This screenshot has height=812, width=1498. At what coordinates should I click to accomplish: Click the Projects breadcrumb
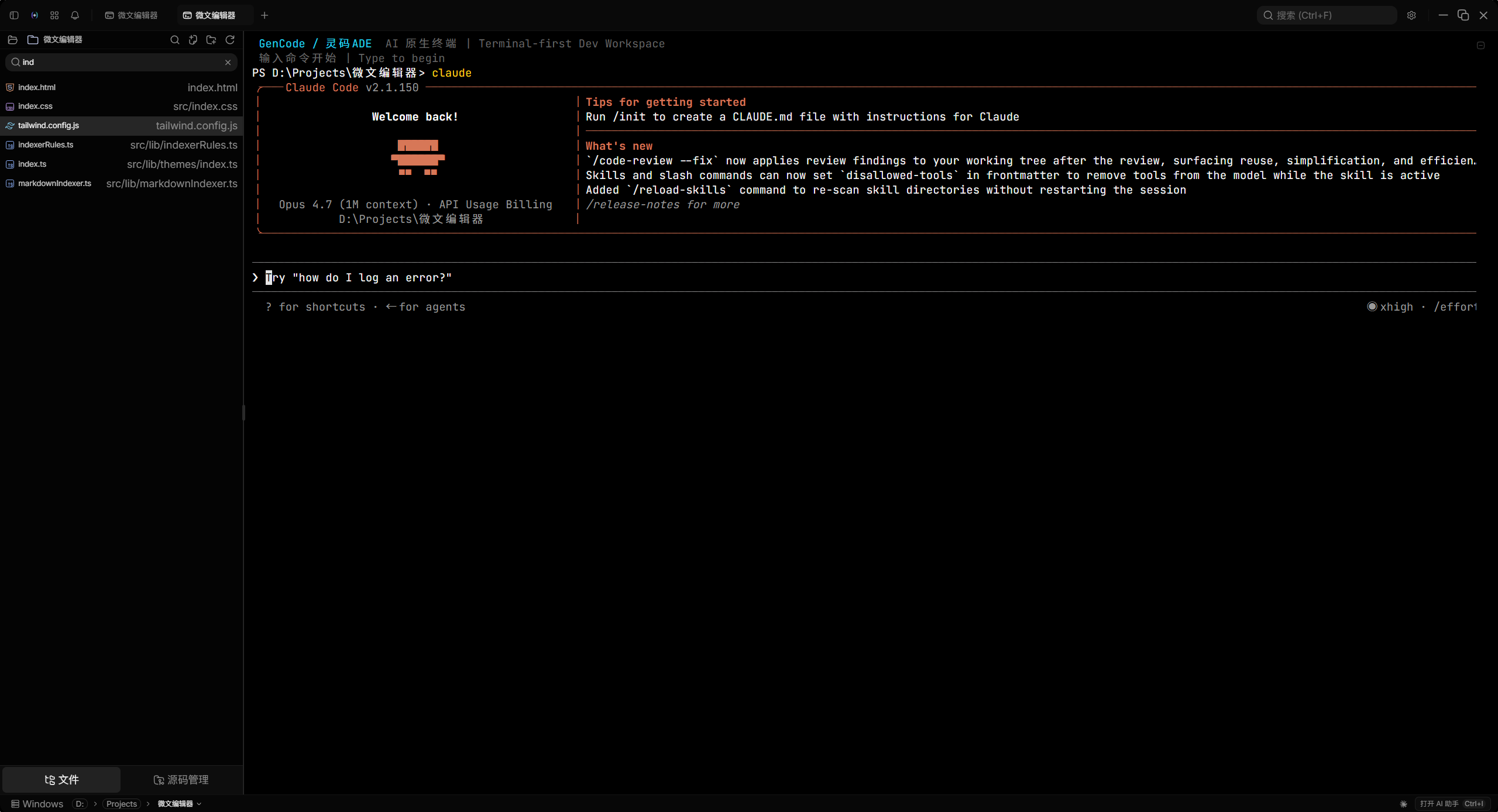(x=122, y=804)
